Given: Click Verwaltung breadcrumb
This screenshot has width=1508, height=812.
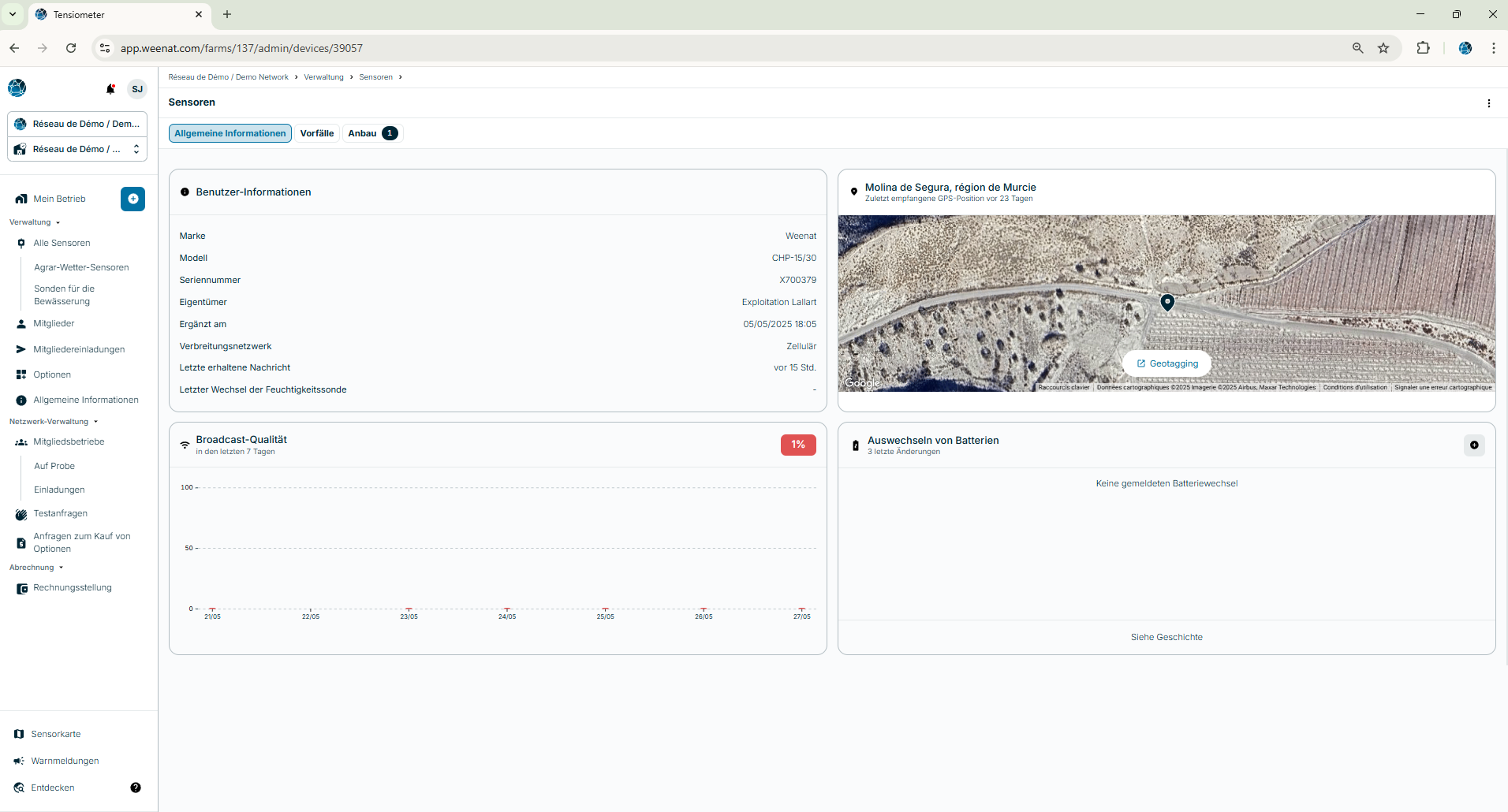Looking at the screenshot, I should coord(323,77).
